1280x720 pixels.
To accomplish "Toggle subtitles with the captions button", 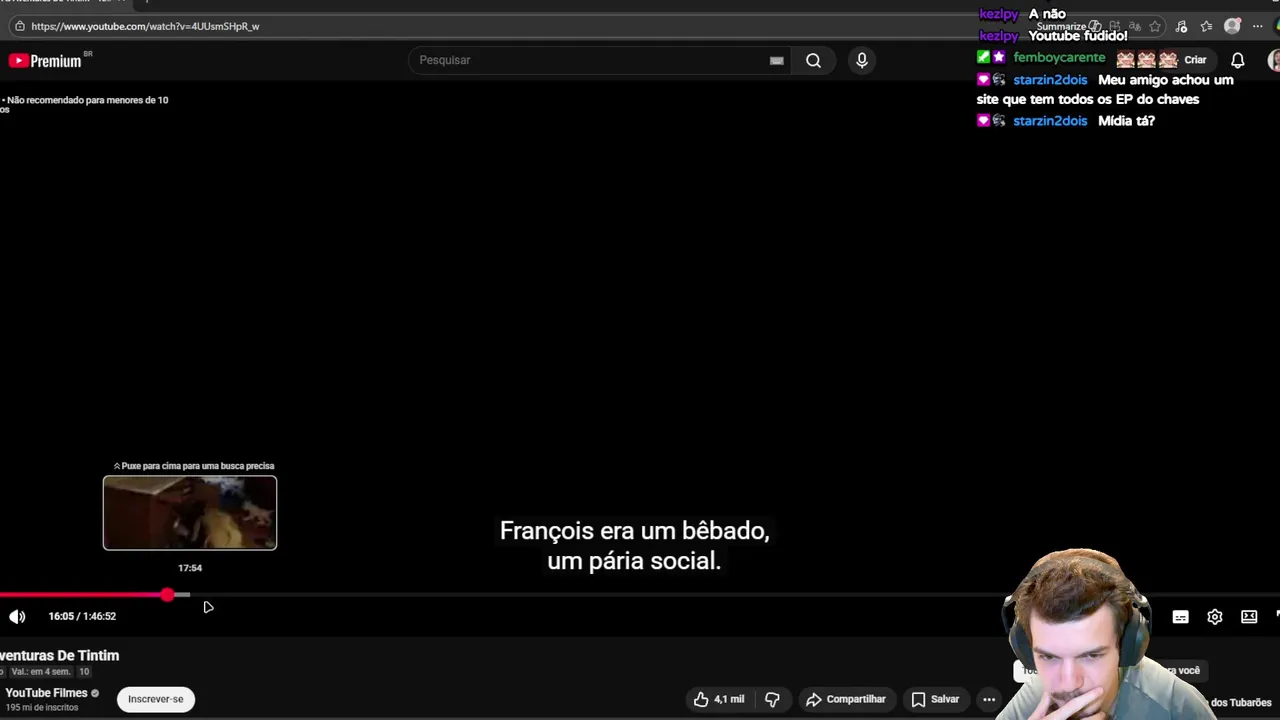I will tap(1180, 617).
